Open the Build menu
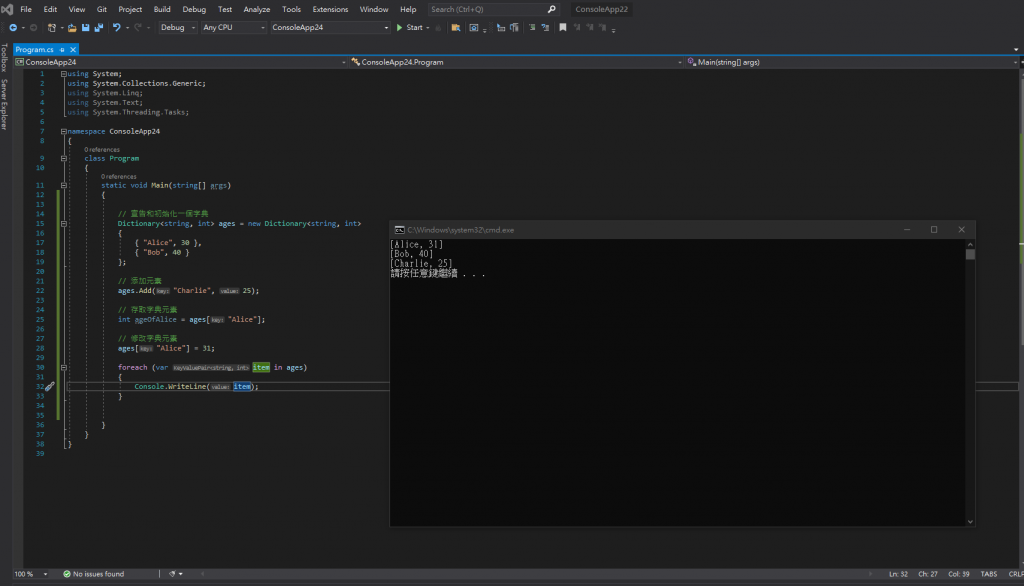The height and width of the screenshot is (586, 1024). click(x=162, y=9)
